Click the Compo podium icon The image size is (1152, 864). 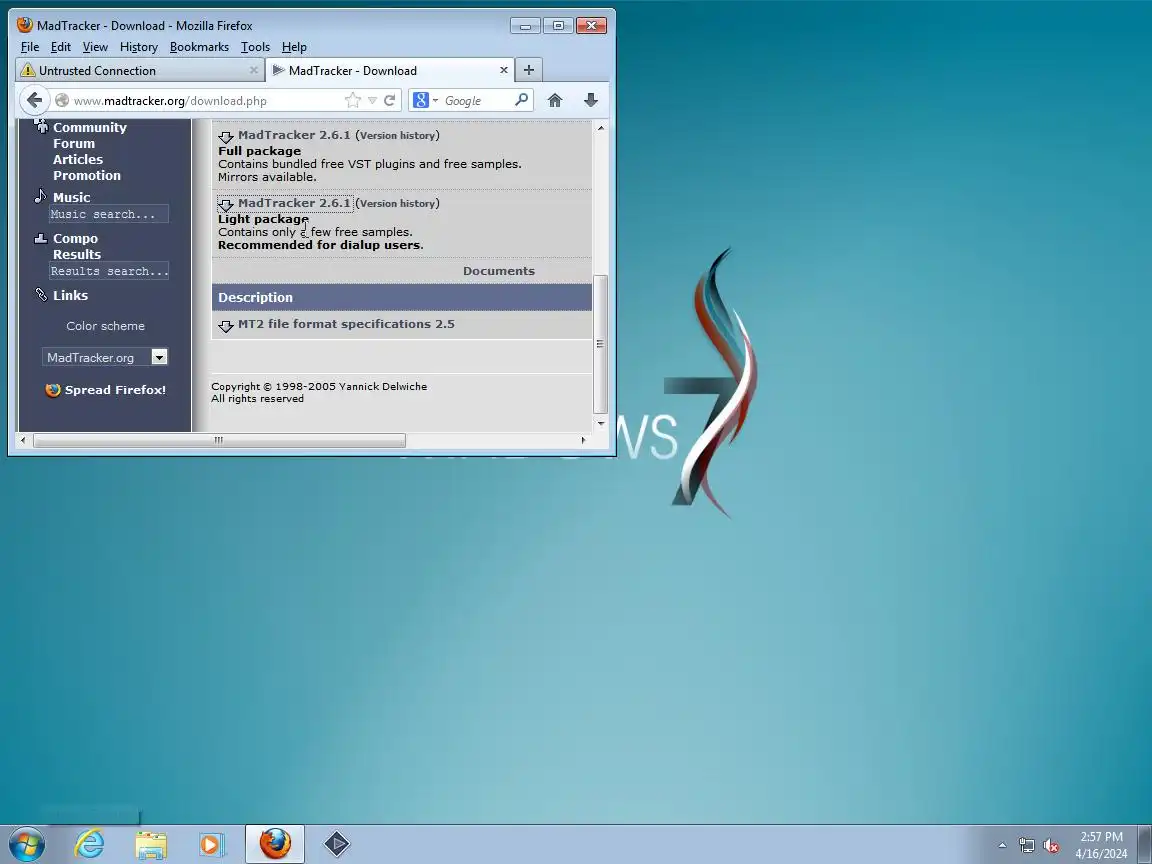click(40, 238)
